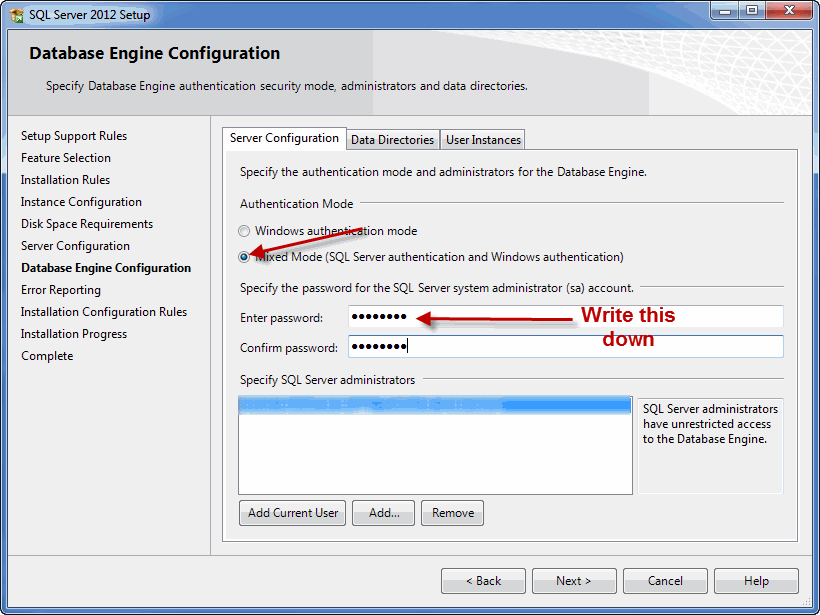
Task: Click the Add Current User button
Action: point(293,513)
